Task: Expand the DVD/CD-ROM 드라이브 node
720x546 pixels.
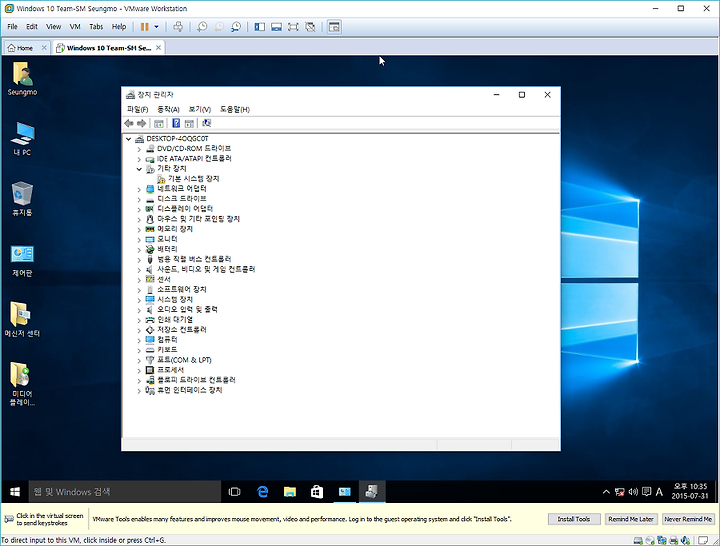Action: point(139,149)
